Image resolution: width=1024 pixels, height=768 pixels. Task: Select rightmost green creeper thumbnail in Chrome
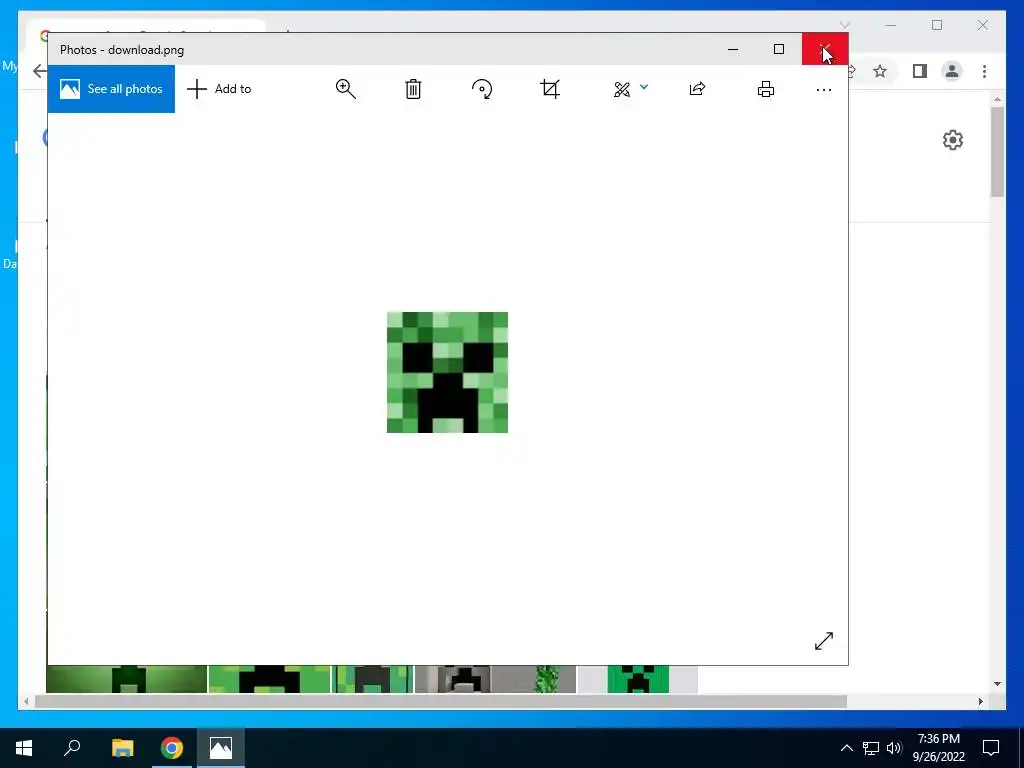coord(638,679)
